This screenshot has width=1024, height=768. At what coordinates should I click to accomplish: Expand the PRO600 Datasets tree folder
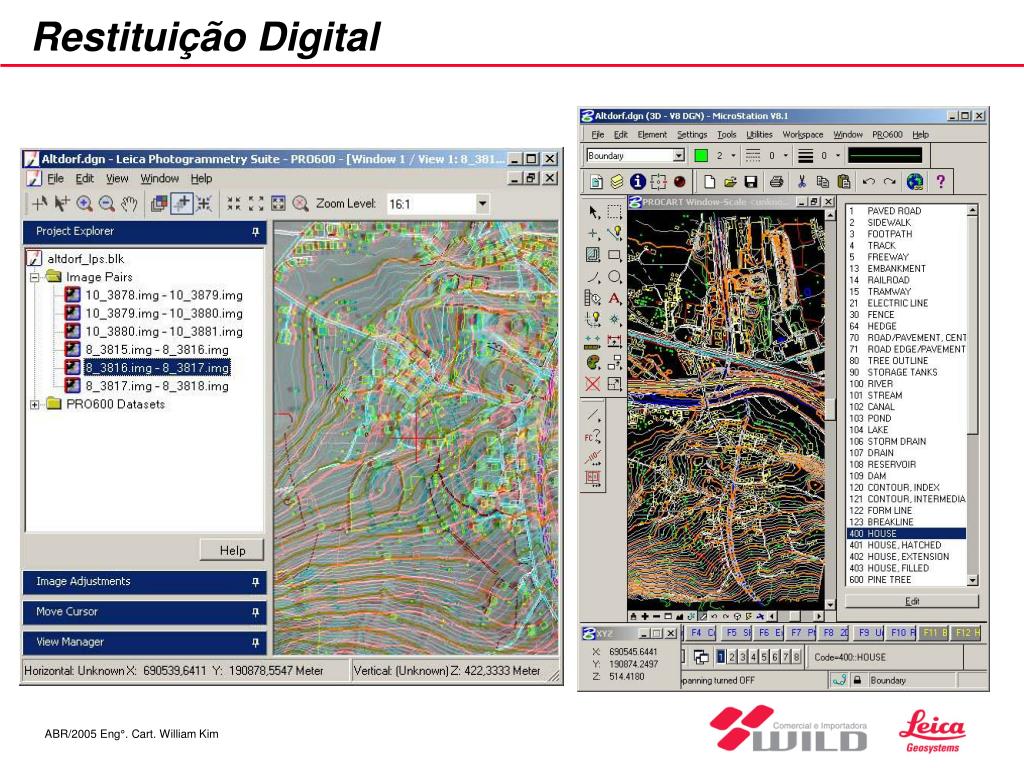coord(35,404)
